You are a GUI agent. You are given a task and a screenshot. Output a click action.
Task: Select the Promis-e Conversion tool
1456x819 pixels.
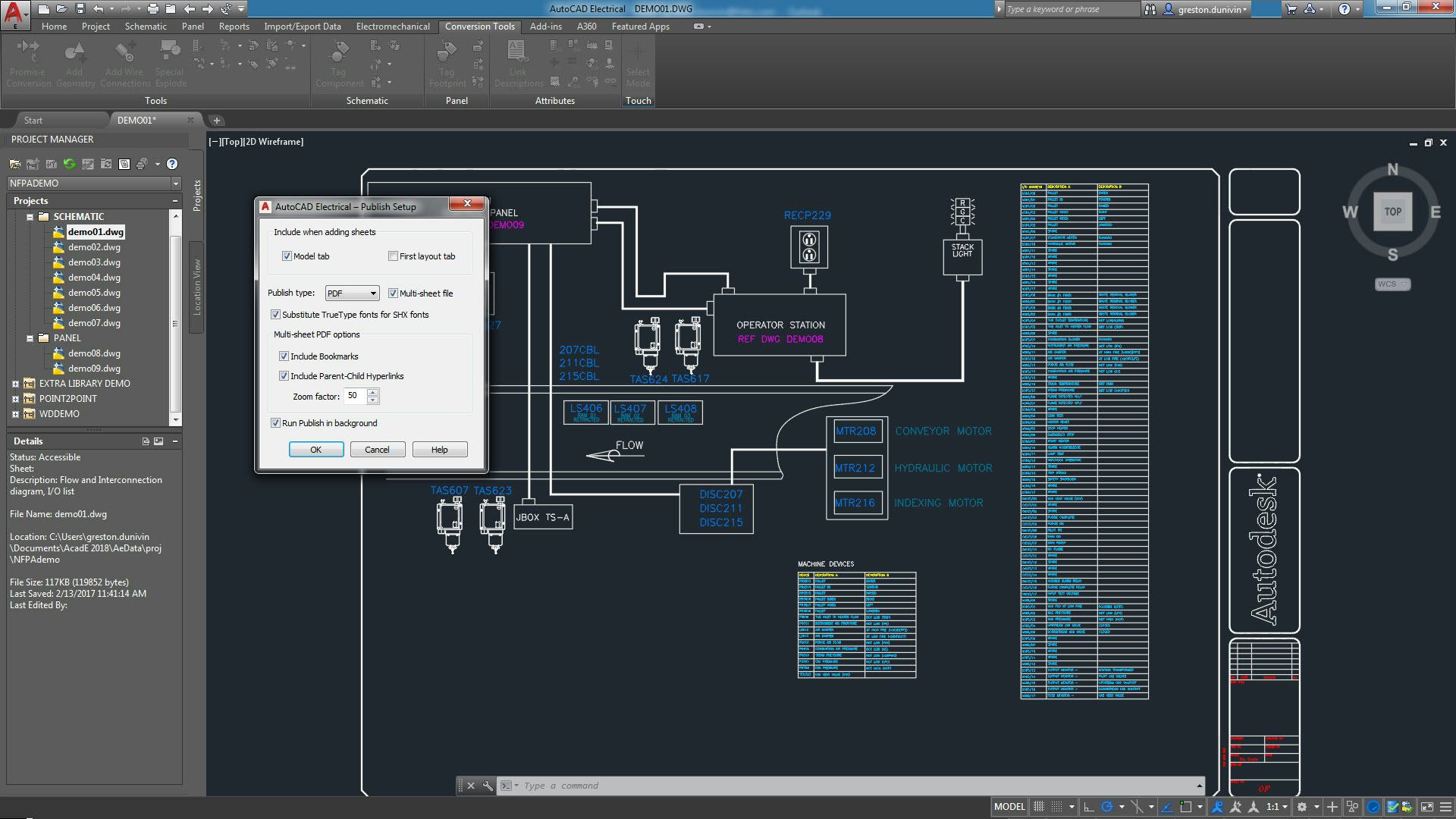pyautogui.click(x=29, y=64)
